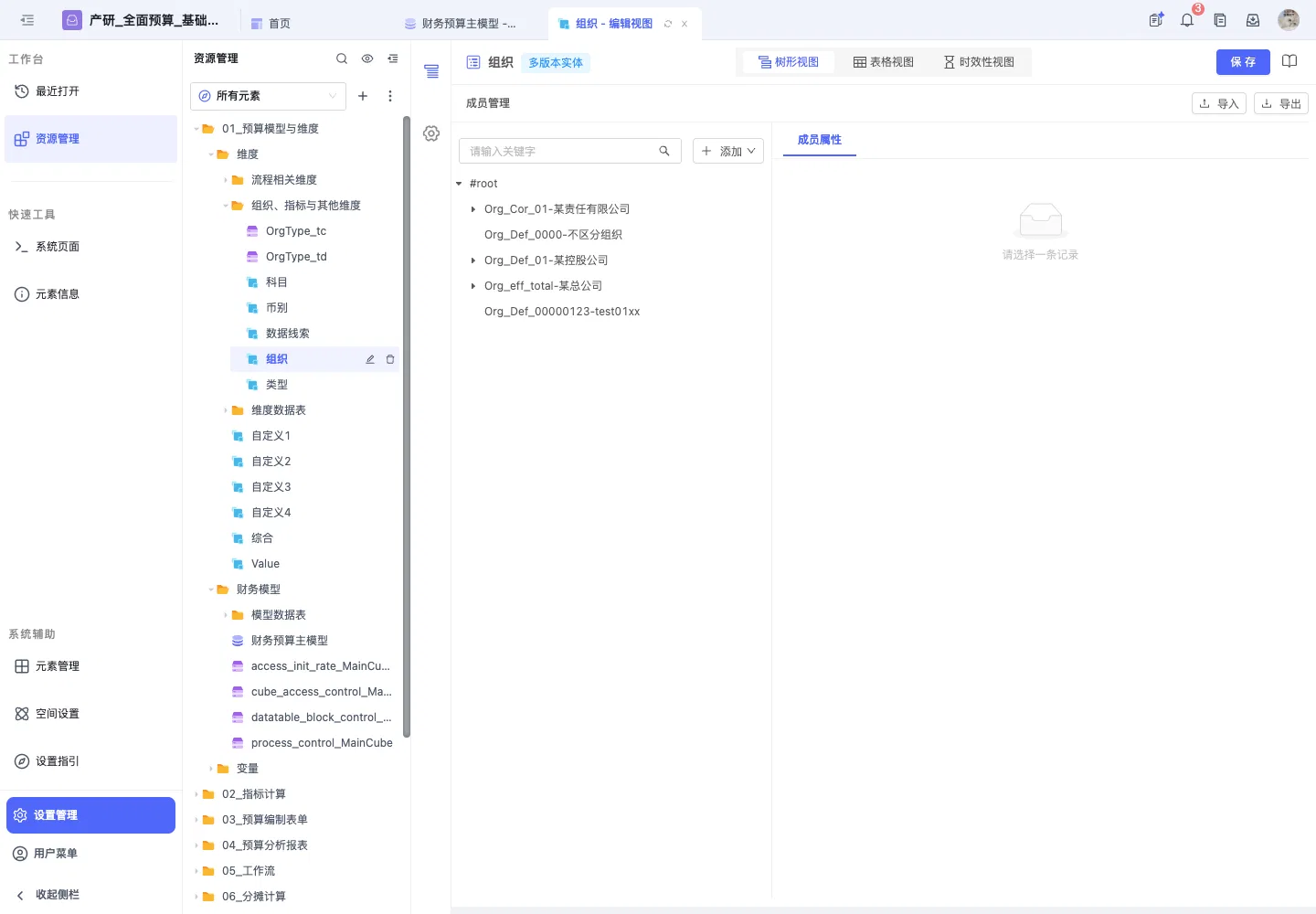Click the 多版本实体 tag

[x=556, y=63]
